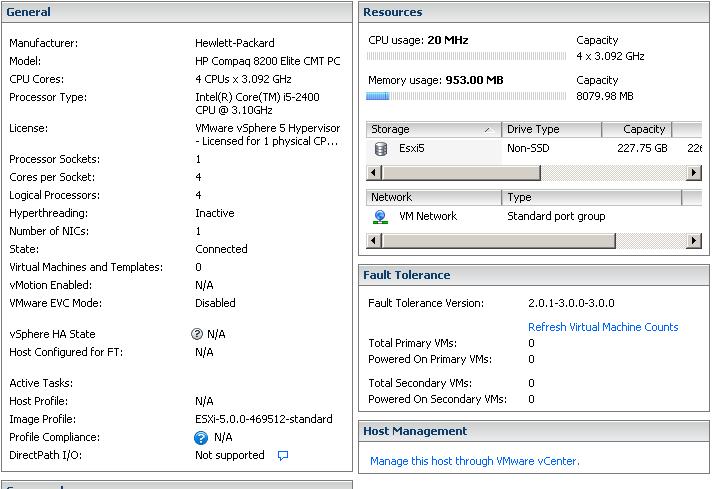The width and height of the screenshot is (714, 489).
Task: Sort by the network Type column header
Action: (x=592, y=197)
